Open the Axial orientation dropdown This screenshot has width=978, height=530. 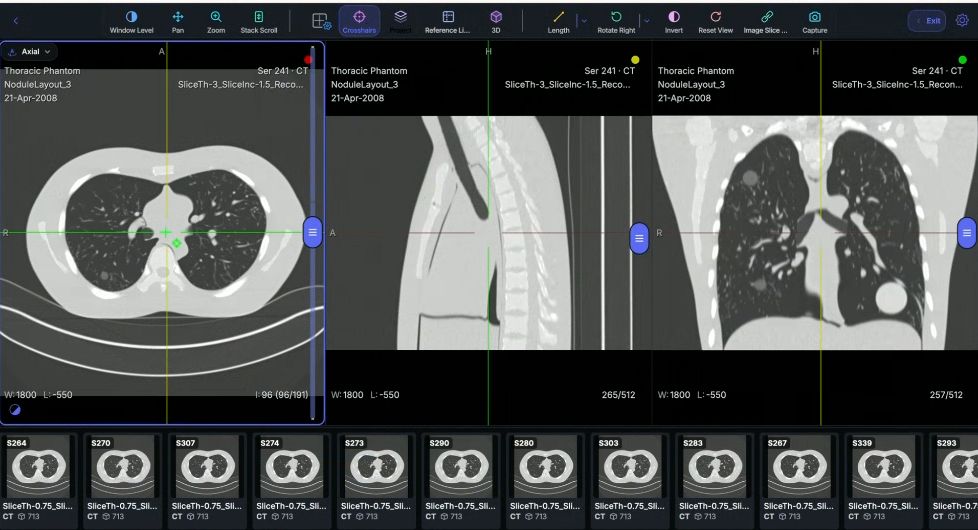click(30, 52)
